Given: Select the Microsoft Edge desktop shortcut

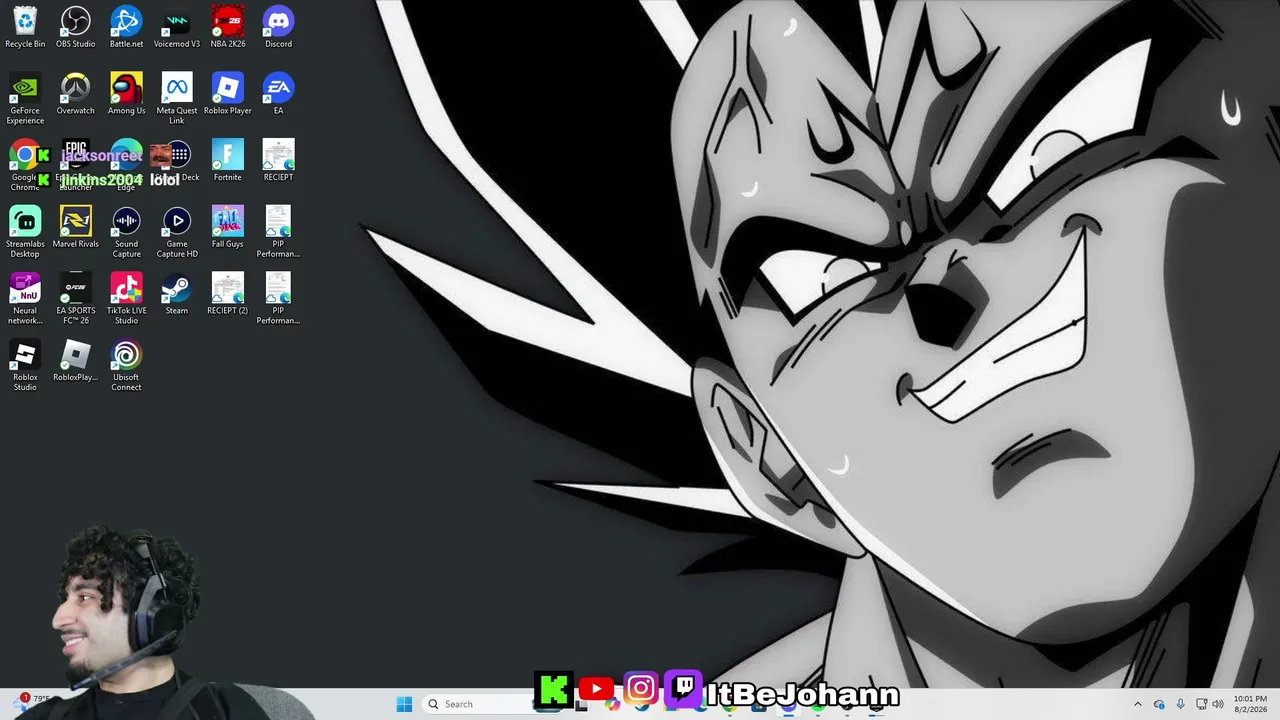Looking at the screenshot, I should point(126,166).
